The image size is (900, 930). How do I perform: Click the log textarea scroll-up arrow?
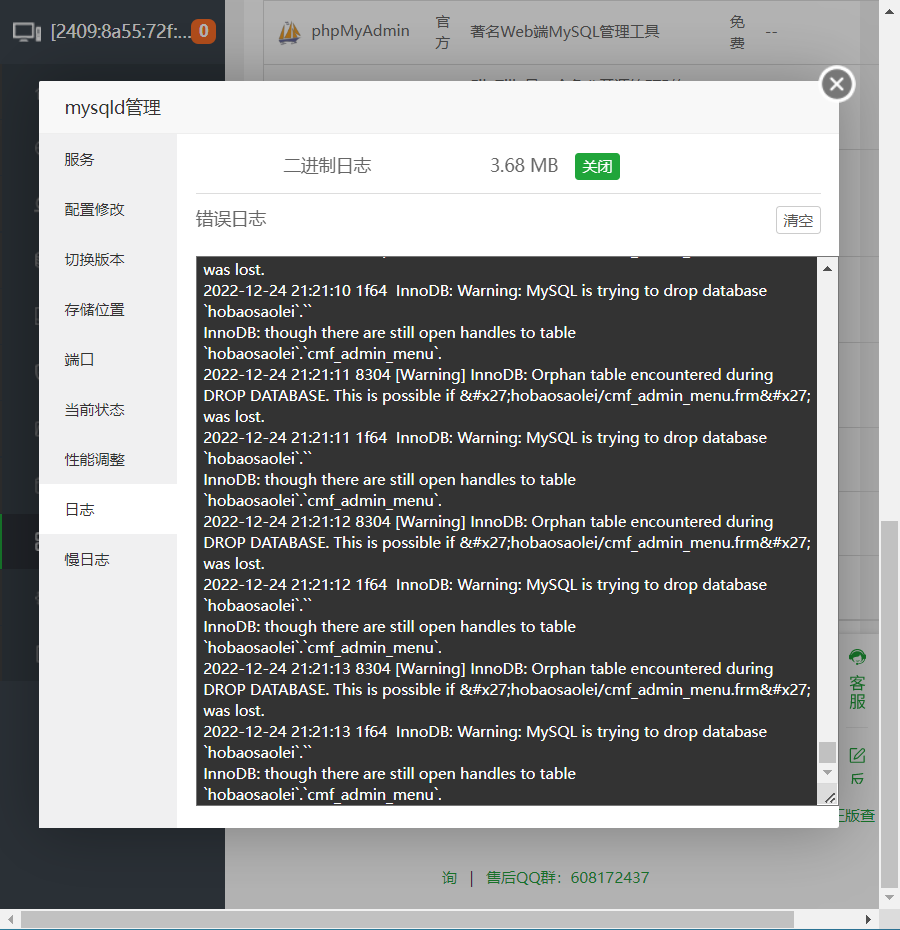tap(827, 269)
